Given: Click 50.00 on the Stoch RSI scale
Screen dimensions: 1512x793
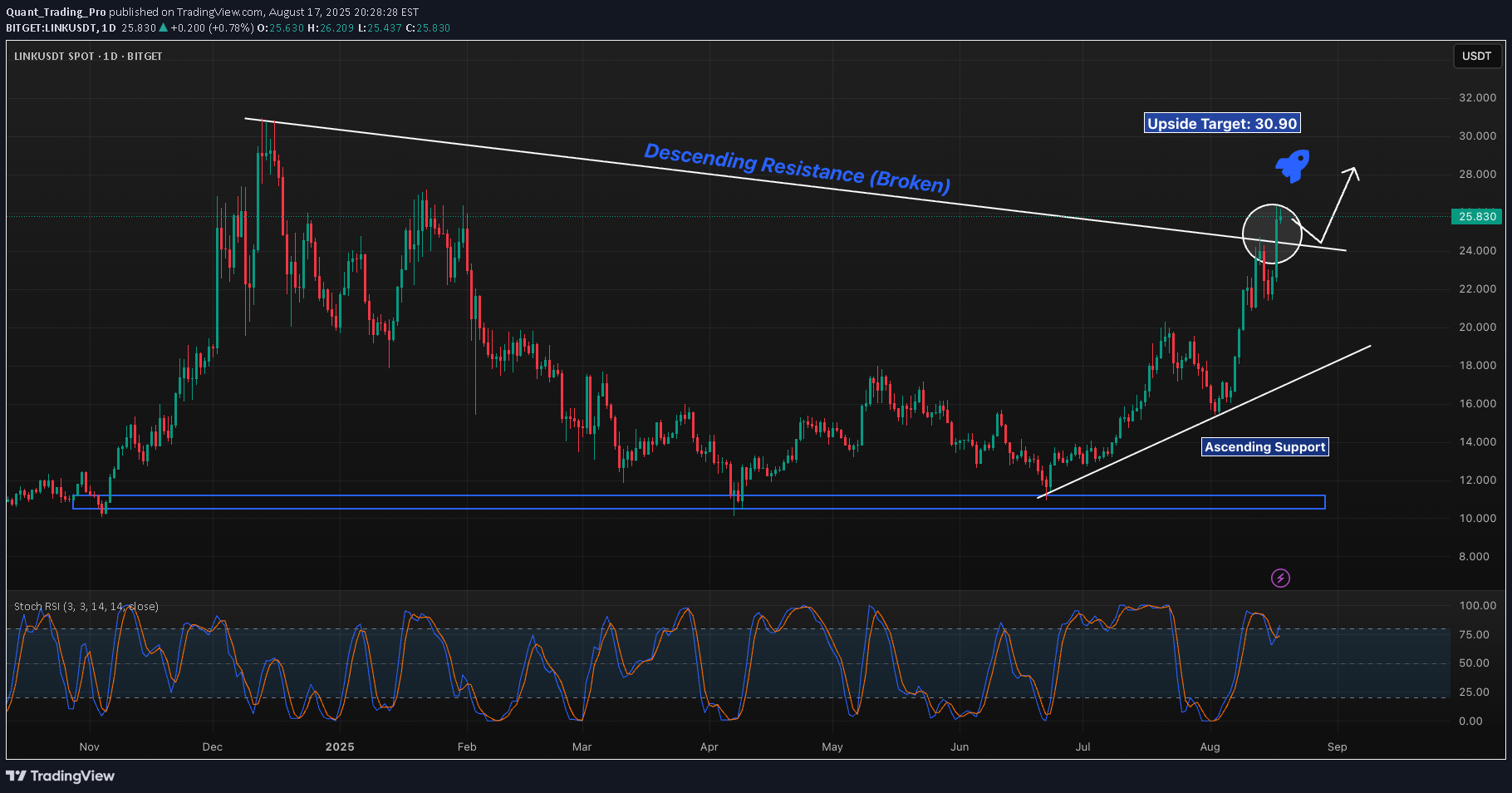Looking at the screenshot, I should (x=1474, y=662).
